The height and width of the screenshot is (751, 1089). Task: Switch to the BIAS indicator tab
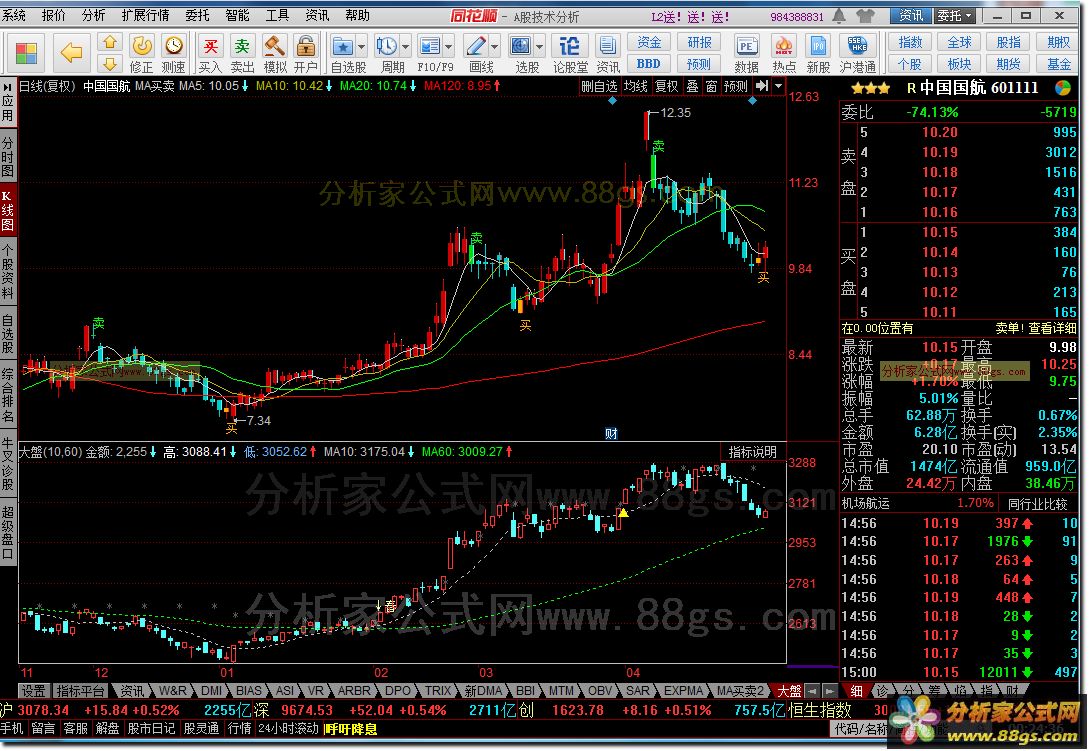(x=248, y=691)
